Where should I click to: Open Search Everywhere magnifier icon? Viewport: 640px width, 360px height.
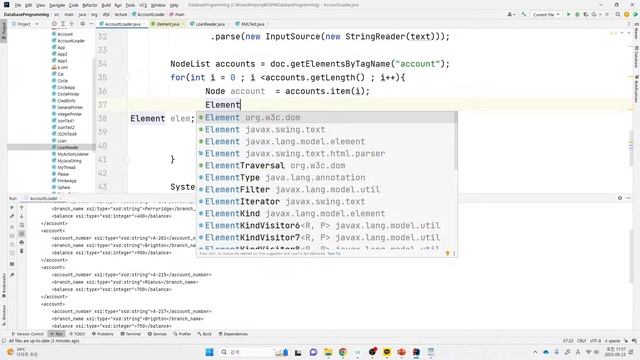(x=618, y=14)
